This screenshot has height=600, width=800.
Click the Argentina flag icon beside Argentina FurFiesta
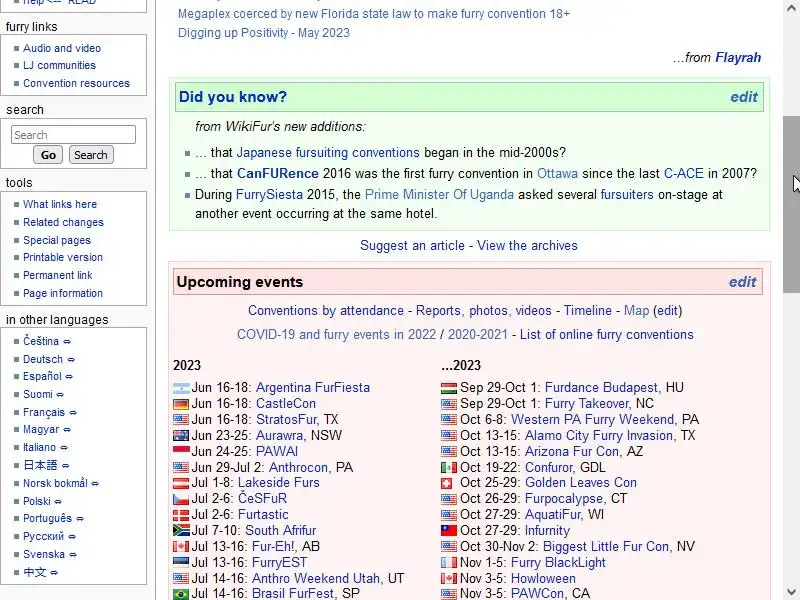(x=181, y=388)
